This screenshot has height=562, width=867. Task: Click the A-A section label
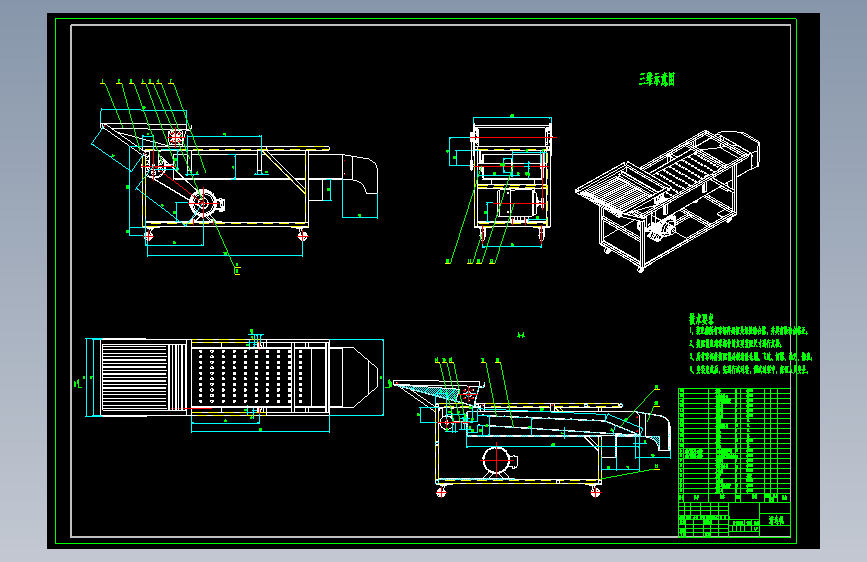click(520, 335)
